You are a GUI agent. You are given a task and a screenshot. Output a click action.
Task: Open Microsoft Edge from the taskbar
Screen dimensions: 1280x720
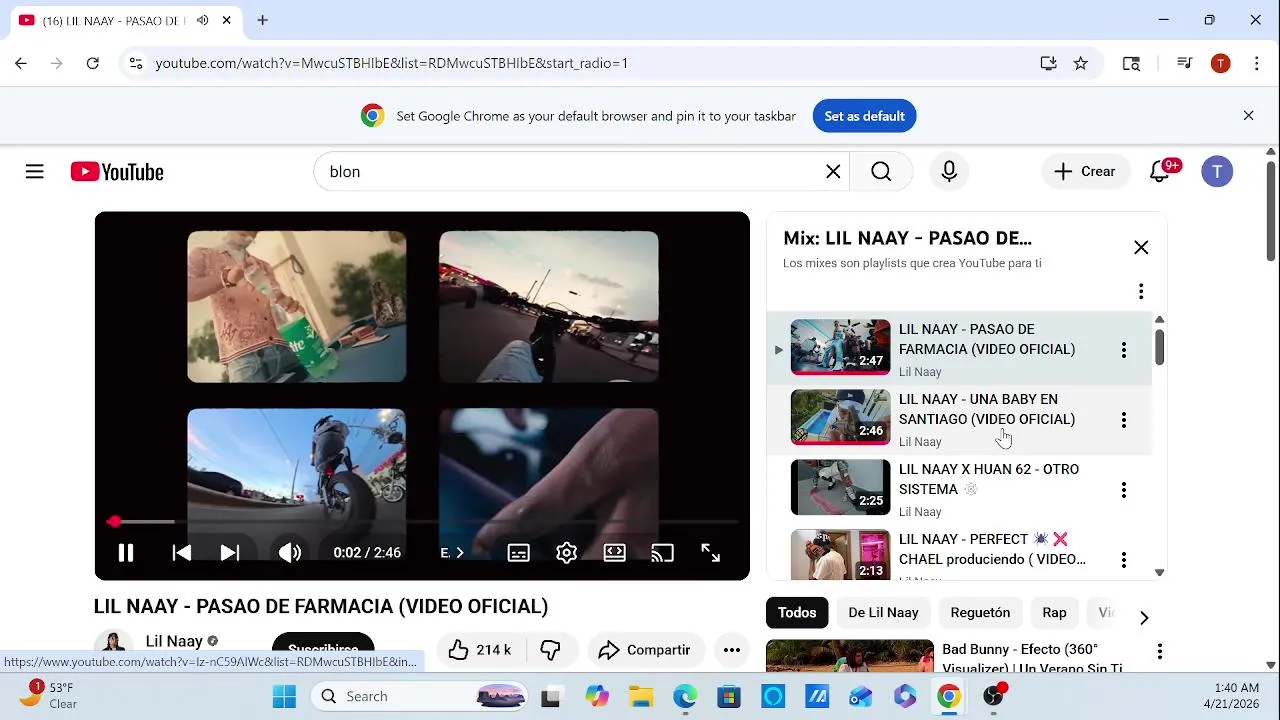click(685, 697)
